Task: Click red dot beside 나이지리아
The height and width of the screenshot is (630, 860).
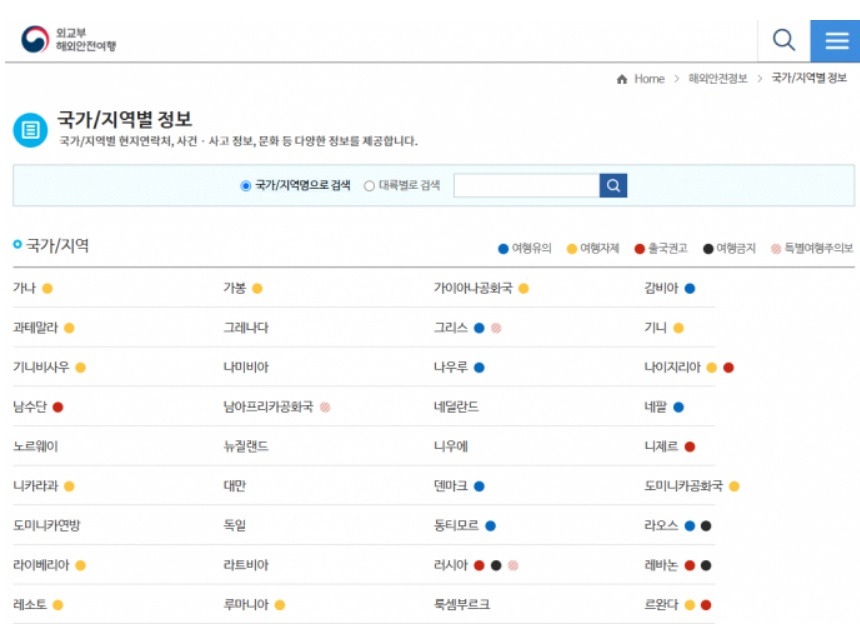Action: [728, 367]
